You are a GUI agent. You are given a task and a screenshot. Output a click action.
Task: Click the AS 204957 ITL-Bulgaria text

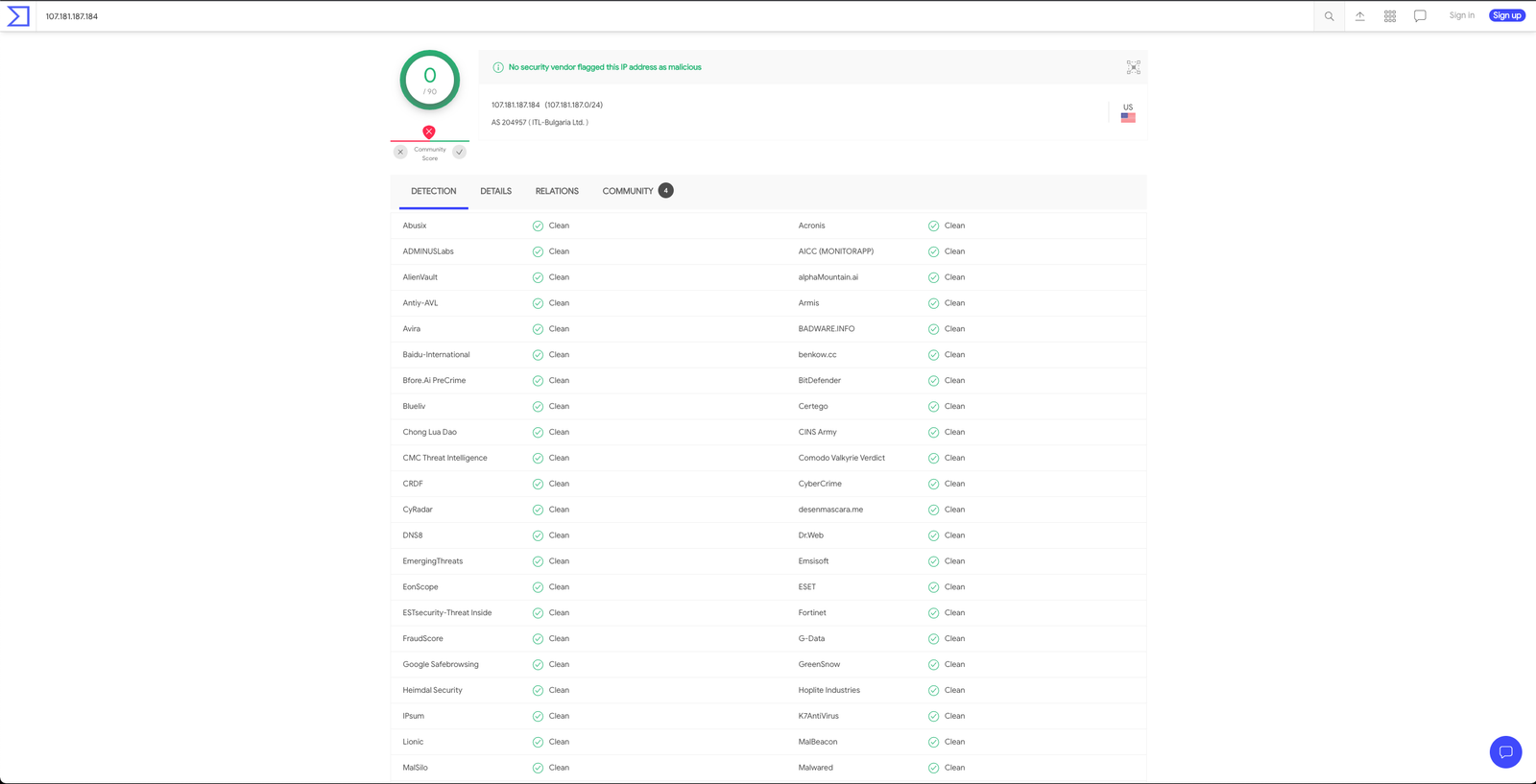540,122
